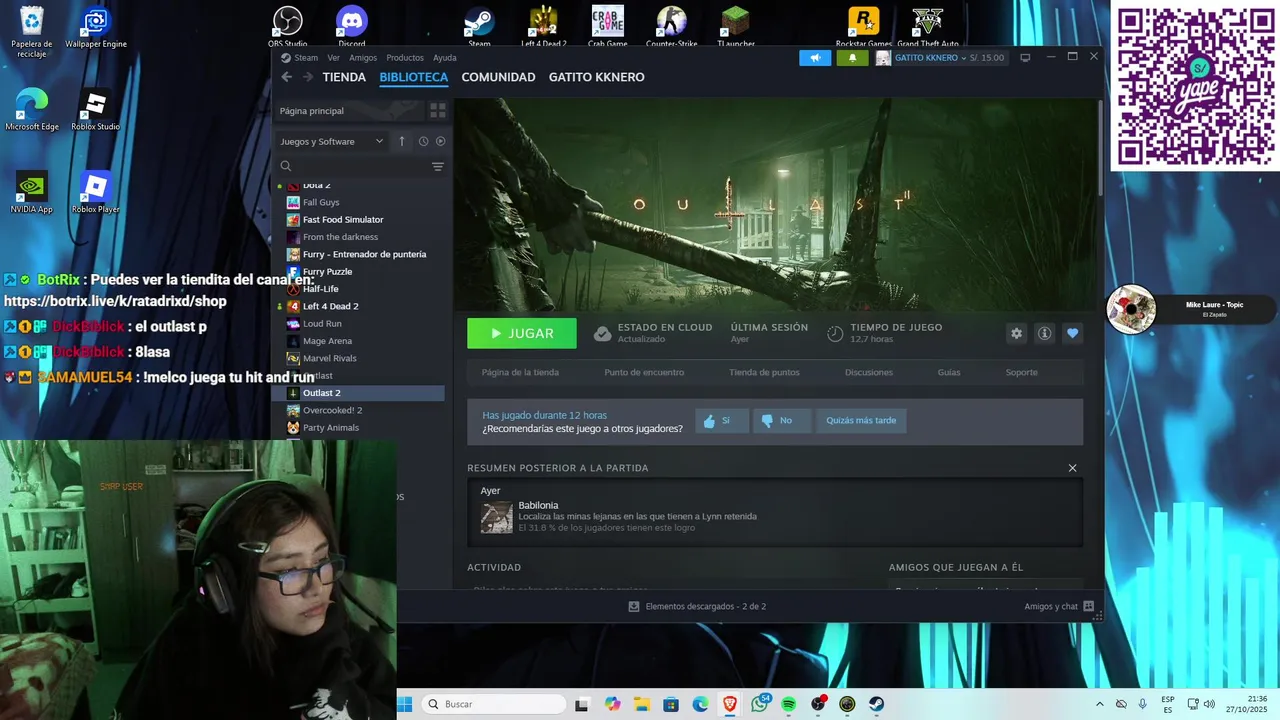
Task: Toggle sort order arrow in library
Action: point(402,141)
